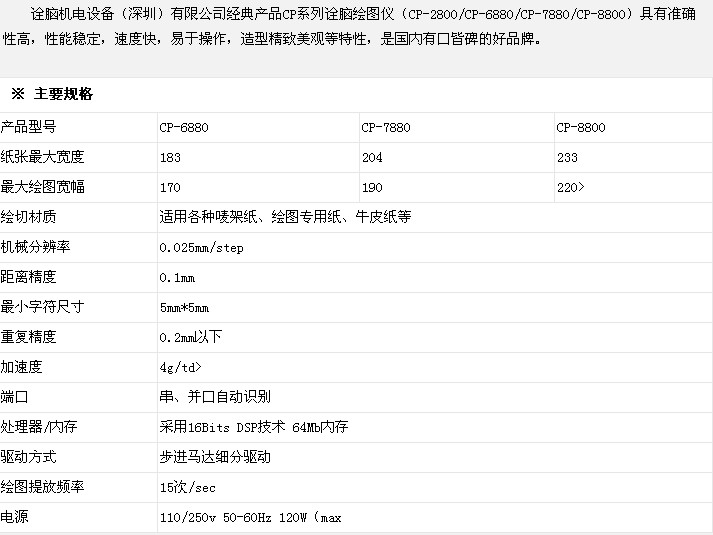Select the '机械分辨率' row label
The image size is (713, 535).
tap(35, 247)
